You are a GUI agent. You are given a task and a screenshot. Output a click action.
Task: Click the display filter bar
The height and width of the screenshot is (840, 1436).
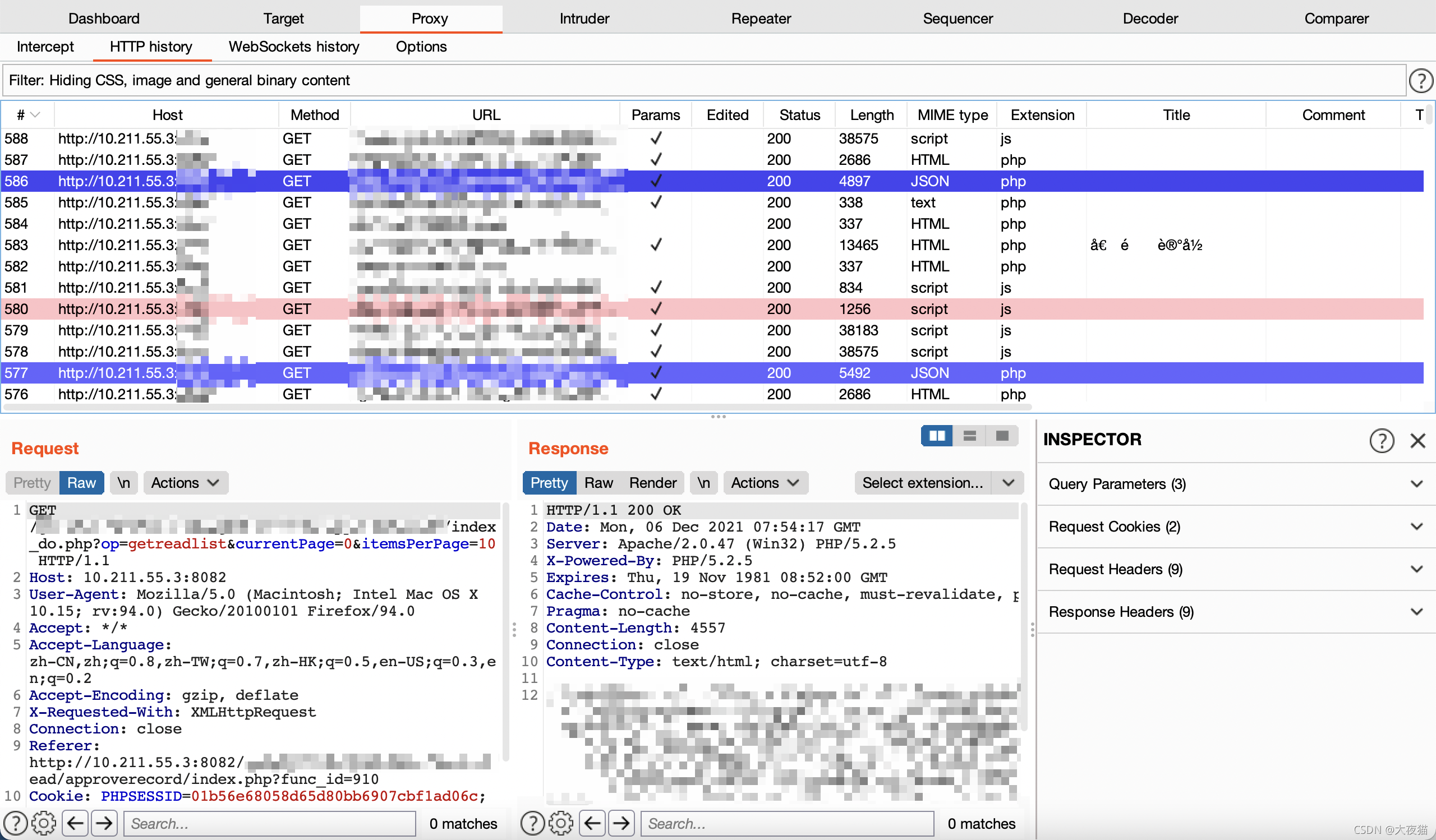703,80
